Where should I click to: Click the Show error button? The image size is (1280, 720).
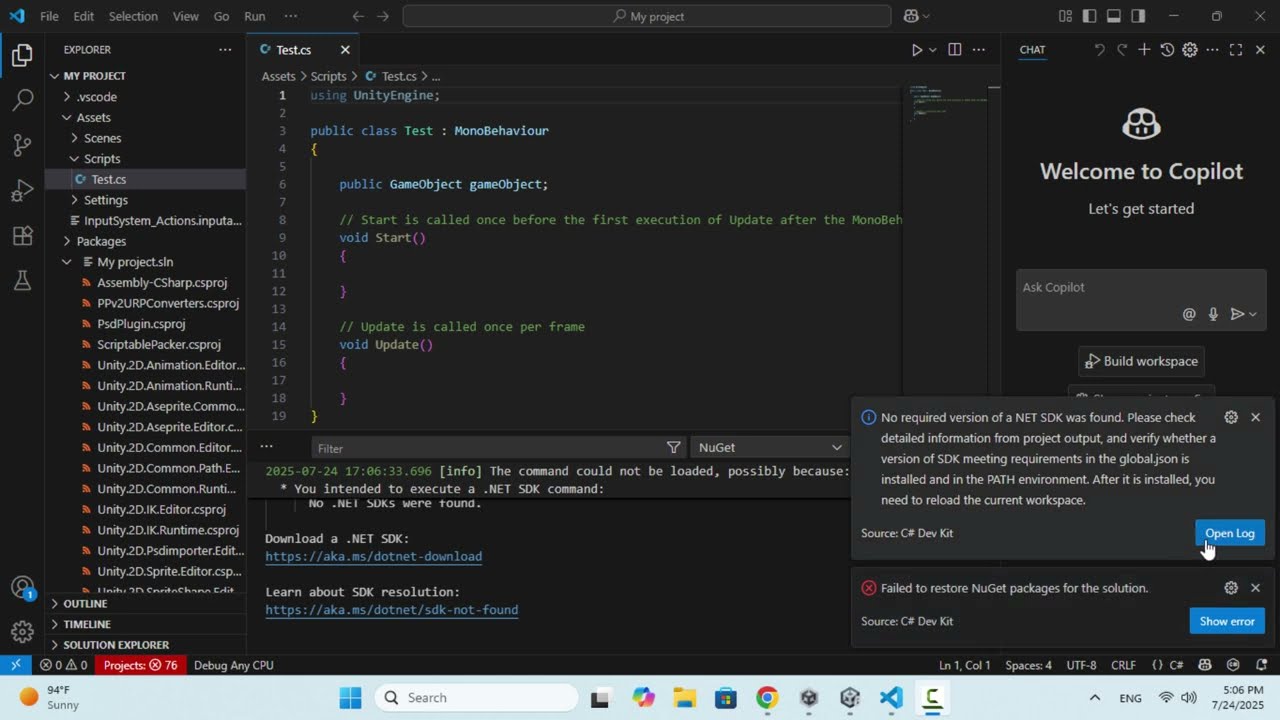point(1227,621)
